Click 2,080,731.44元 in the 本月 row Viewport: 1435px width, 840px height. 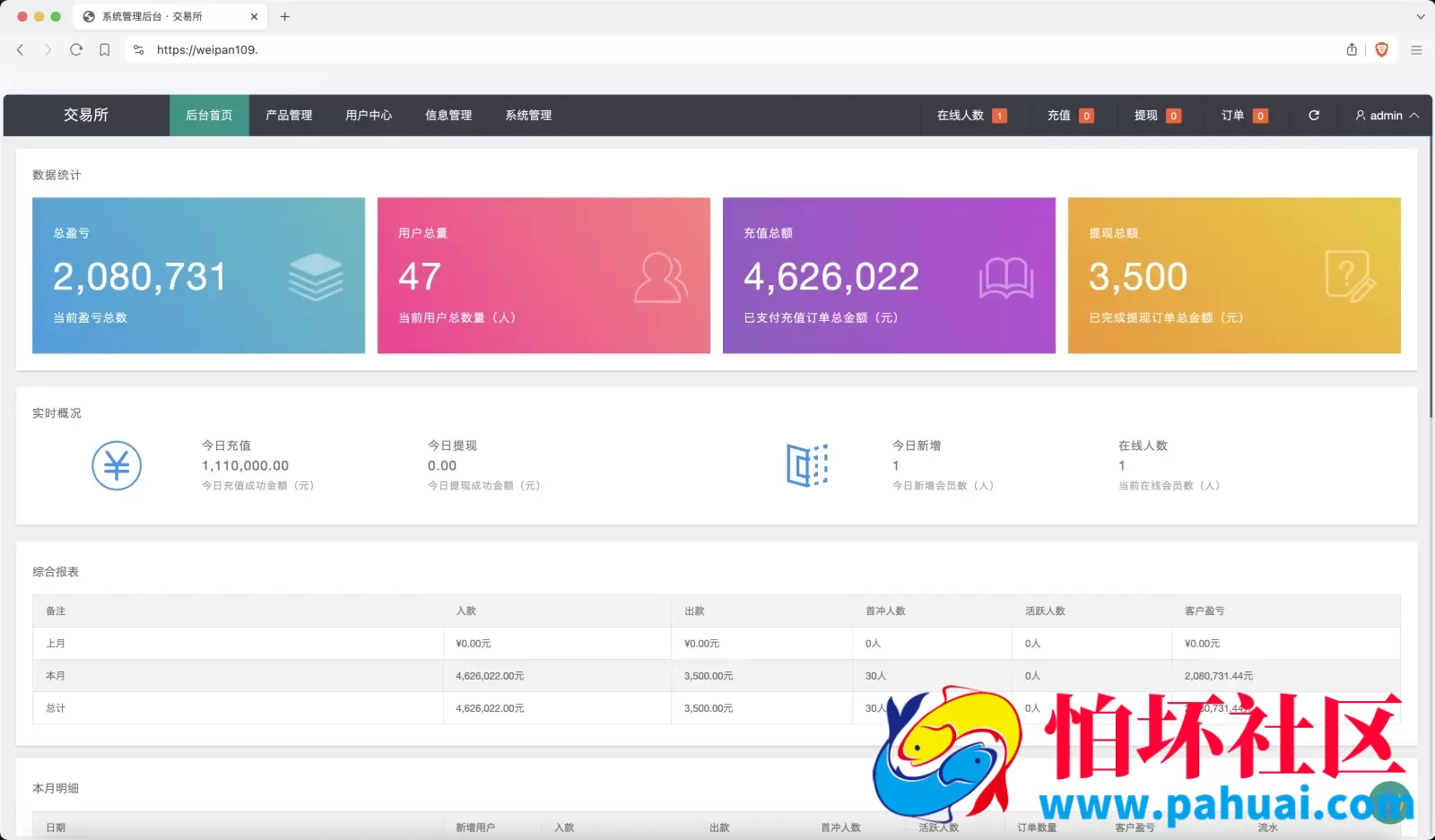[1219, 676]
